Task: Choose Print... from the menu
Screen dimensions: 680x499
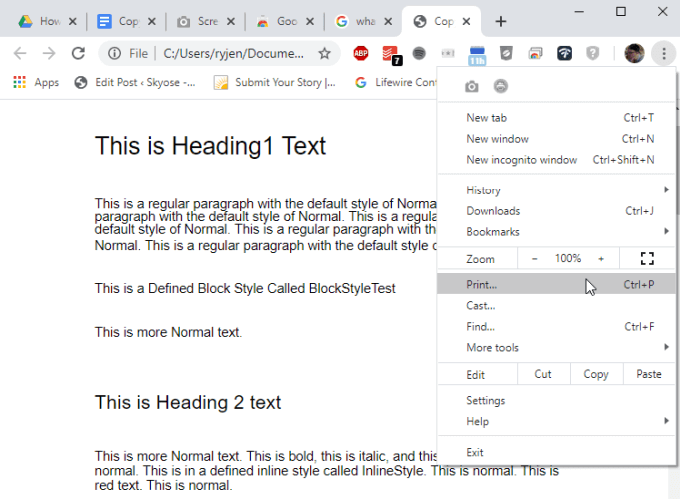Action: pos(556,284)
